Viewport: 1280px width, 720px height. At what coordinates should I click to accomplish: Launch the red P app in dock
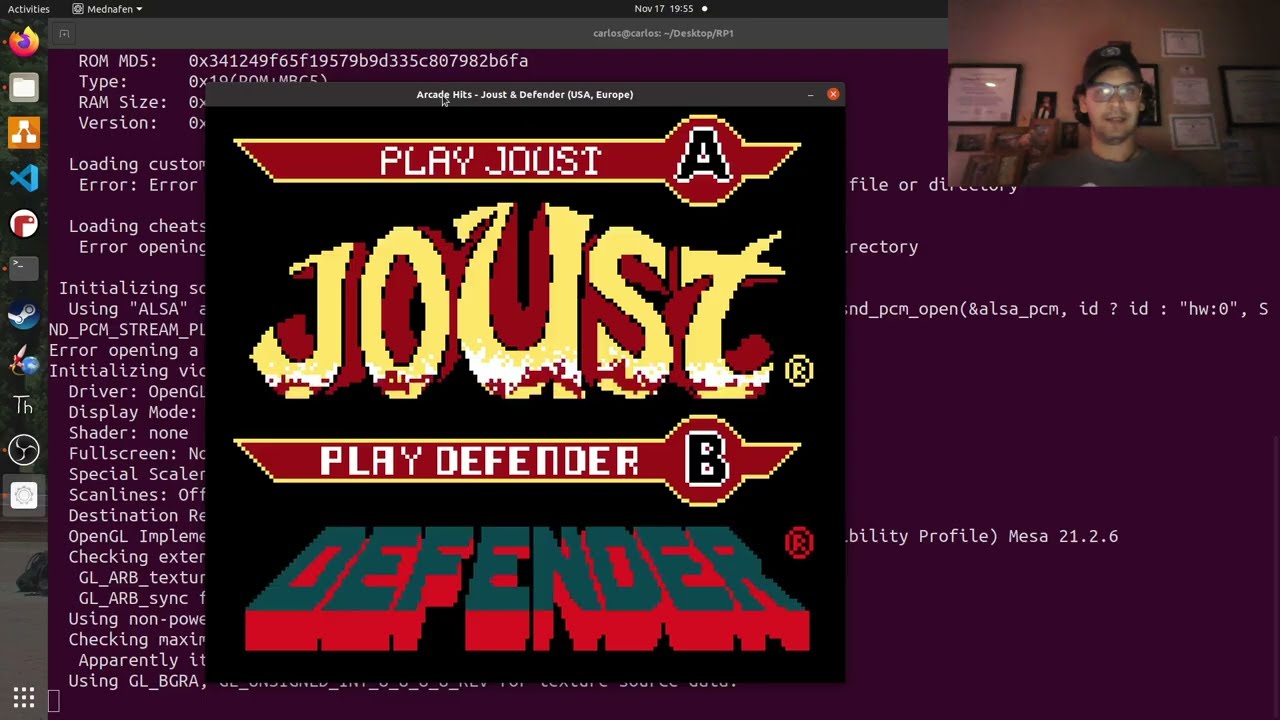[x=24, y=224]
